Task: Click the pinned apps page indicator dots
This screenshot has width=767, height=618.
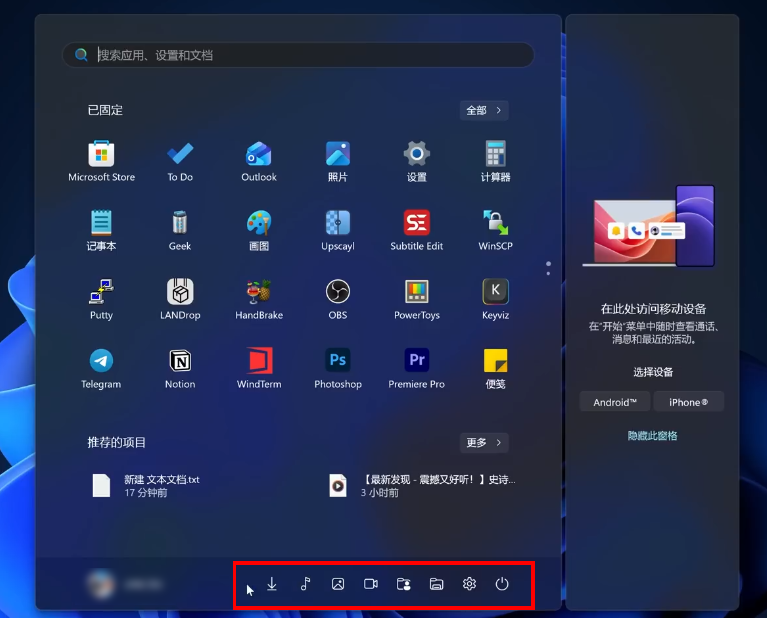Action: pos(548,268)
